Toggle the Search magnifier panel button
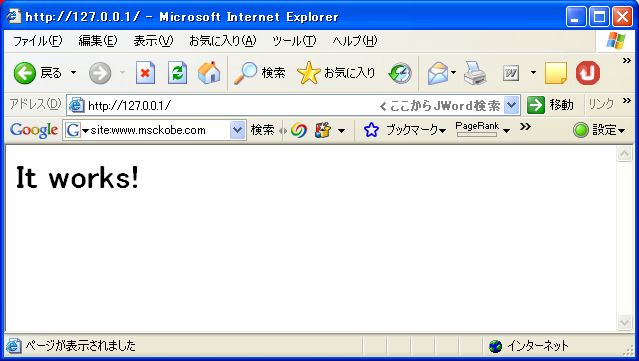639x361 pixels. (x=259, y=73)
